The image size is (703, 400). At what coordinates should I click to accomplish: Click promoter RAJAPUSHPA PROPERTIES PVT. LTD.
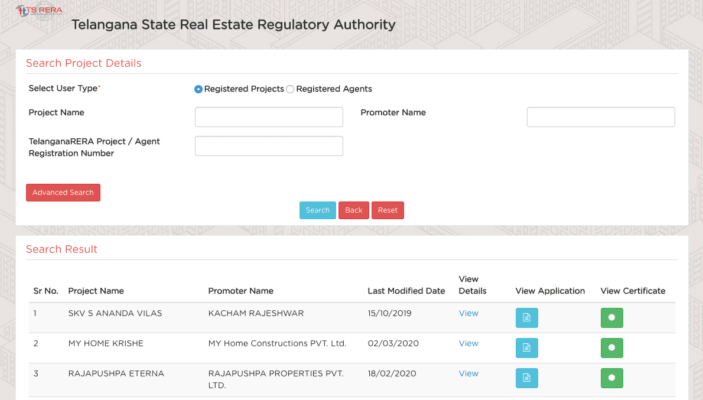coord(276,379)
